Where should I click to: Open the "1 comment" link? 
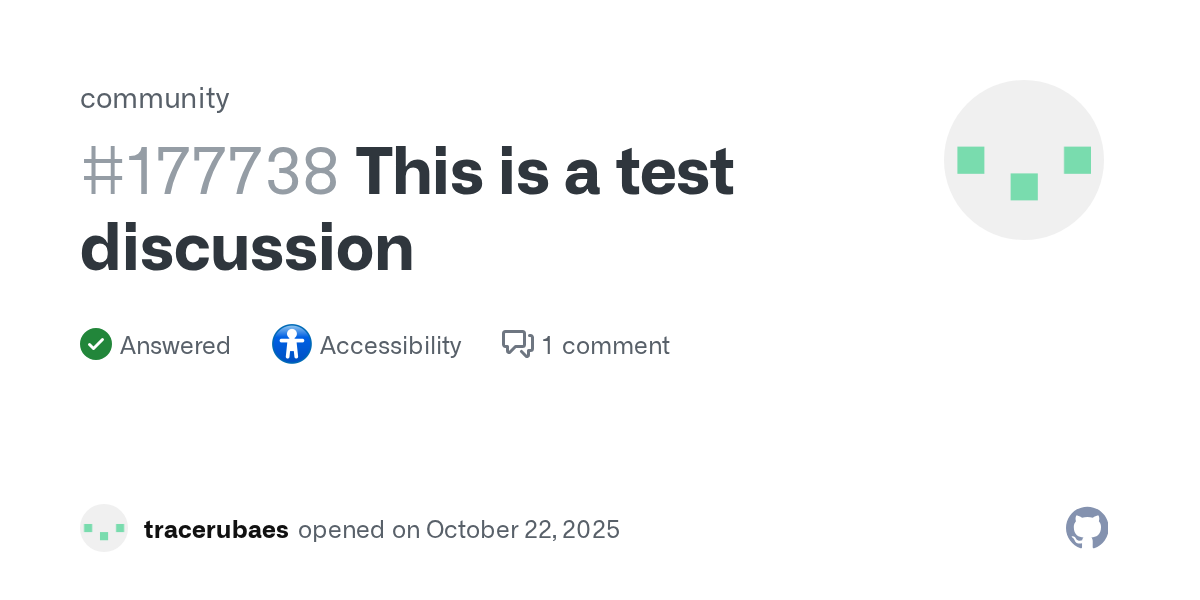pyautogui.click(x=605, y=346)
